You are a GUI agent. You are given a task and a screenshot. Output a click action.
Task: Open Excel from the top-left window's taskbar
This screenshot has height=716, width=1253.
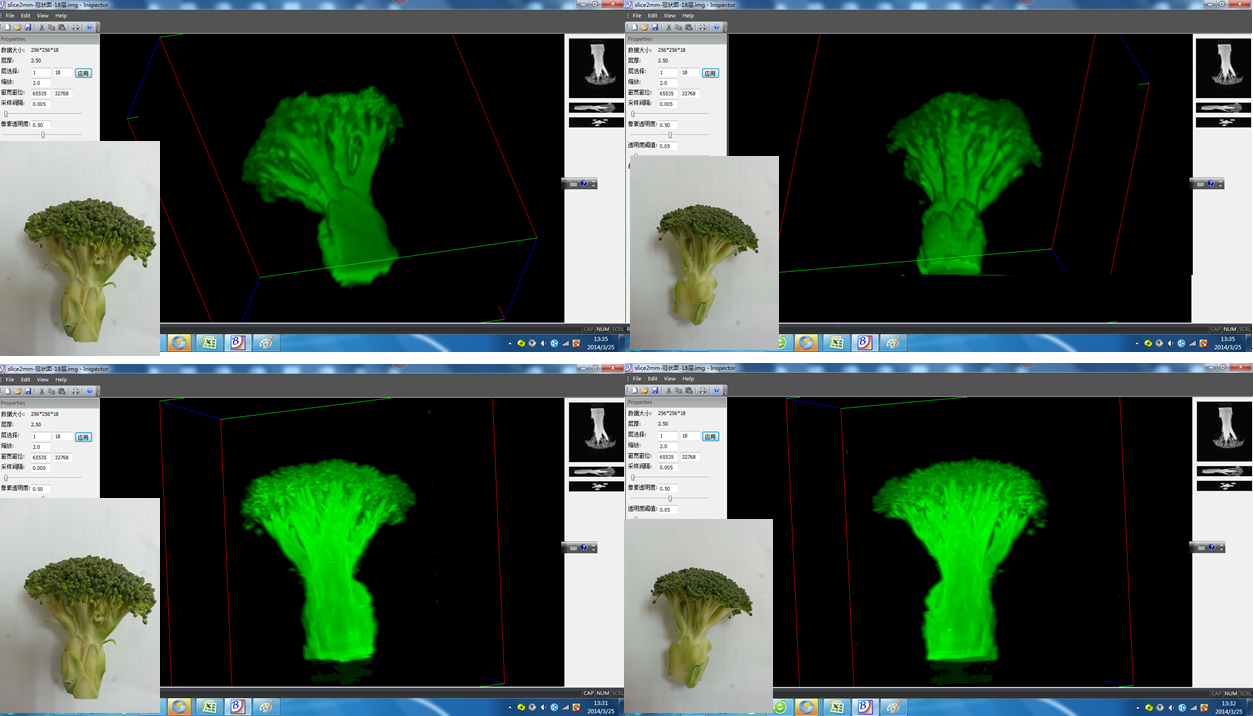[208, 343]
